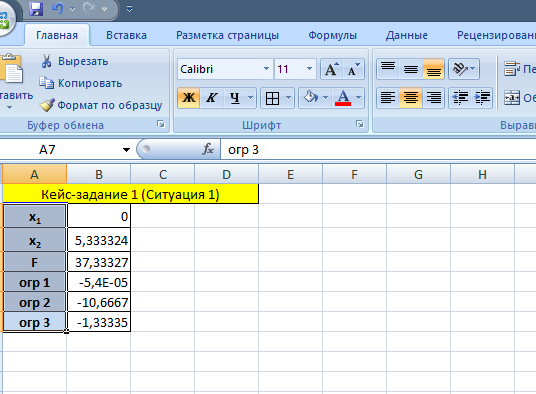Open the Name Box dropdown arrow
This screenshot has width=536, height=394.
pos(126,150)
